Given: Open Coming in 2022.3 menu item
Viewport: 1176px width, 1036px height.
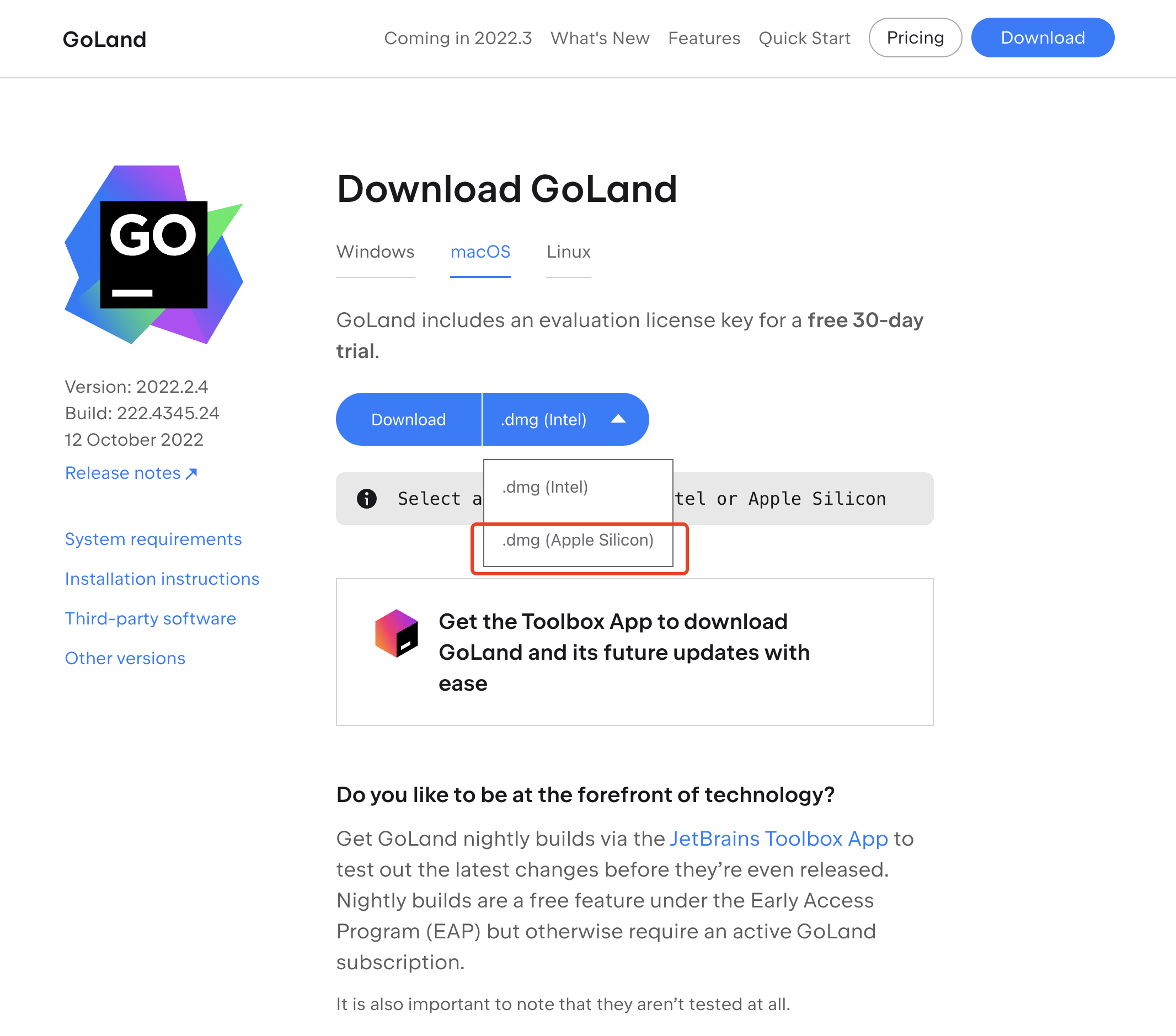Looking at the screenshot, I should click(457, 38).
